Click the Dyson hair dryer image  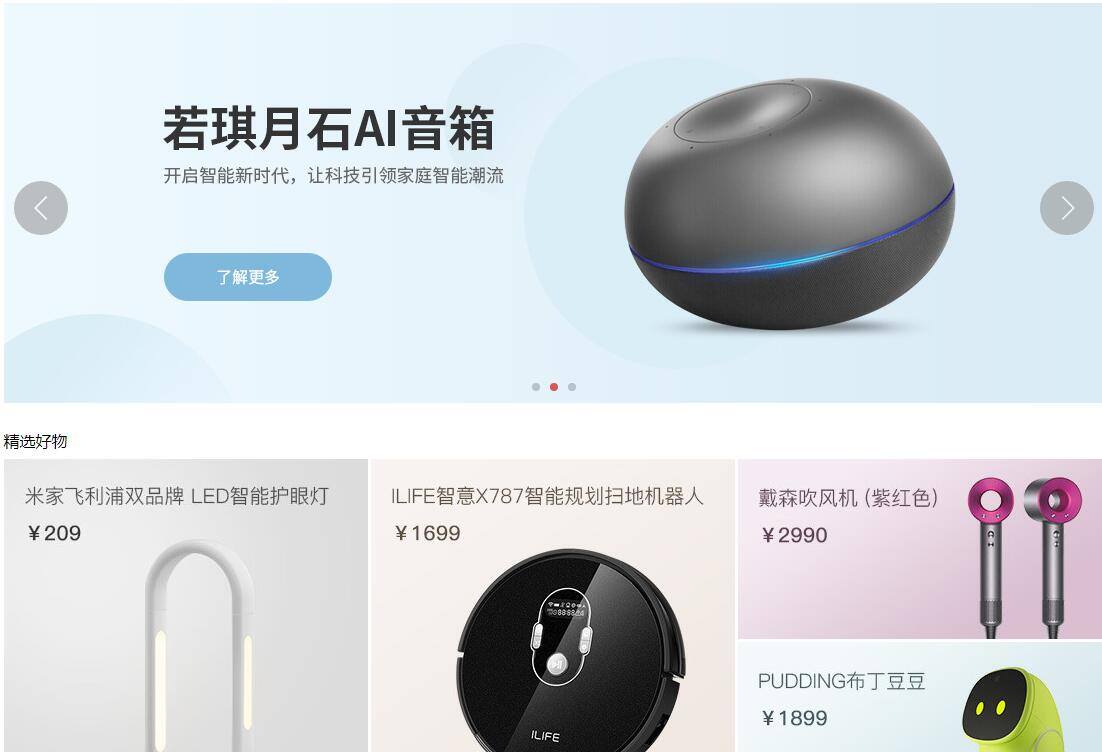1027,557
